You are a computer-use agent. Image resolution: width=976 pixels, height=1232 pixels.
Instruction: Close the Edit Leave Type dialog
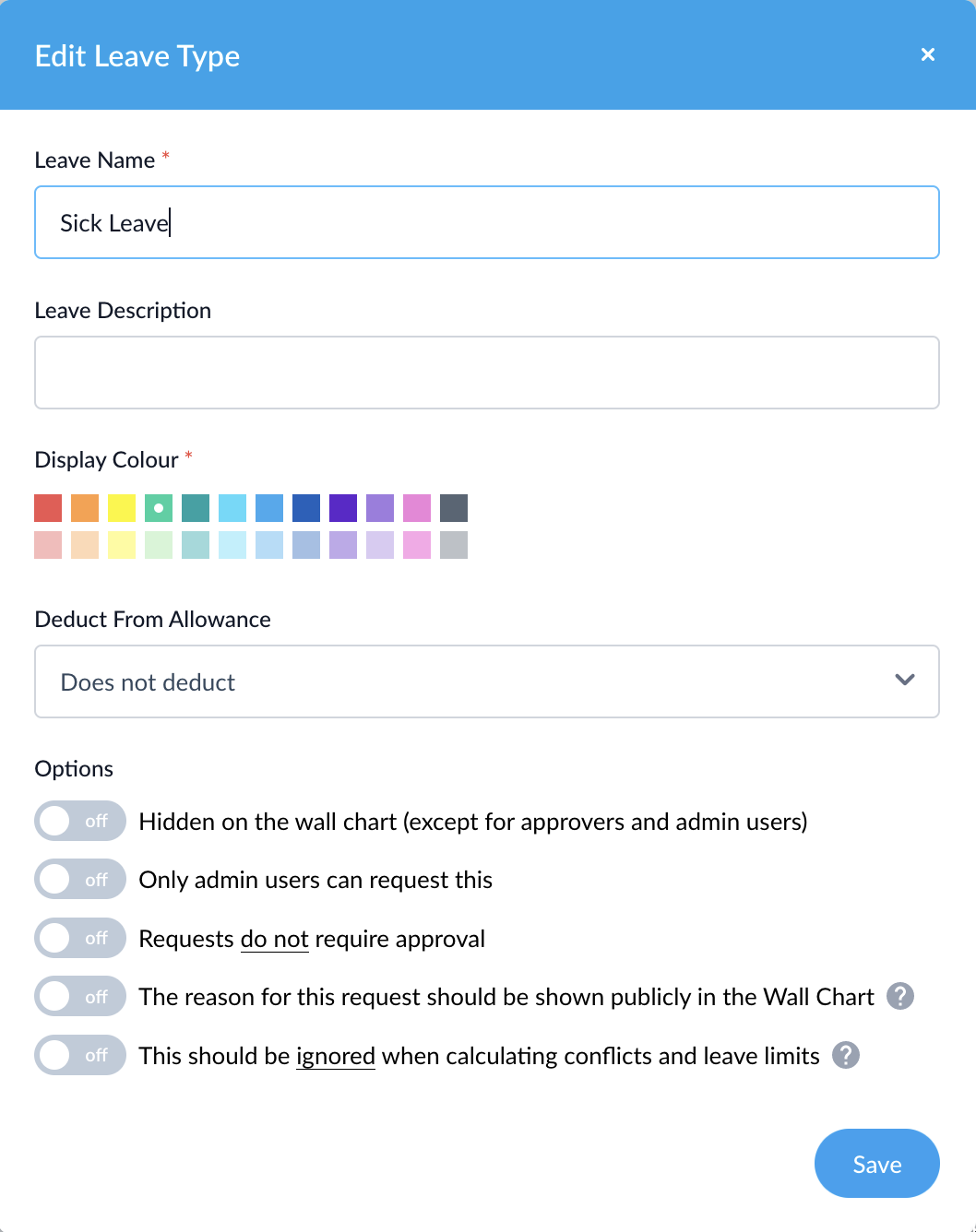(928, 54)
